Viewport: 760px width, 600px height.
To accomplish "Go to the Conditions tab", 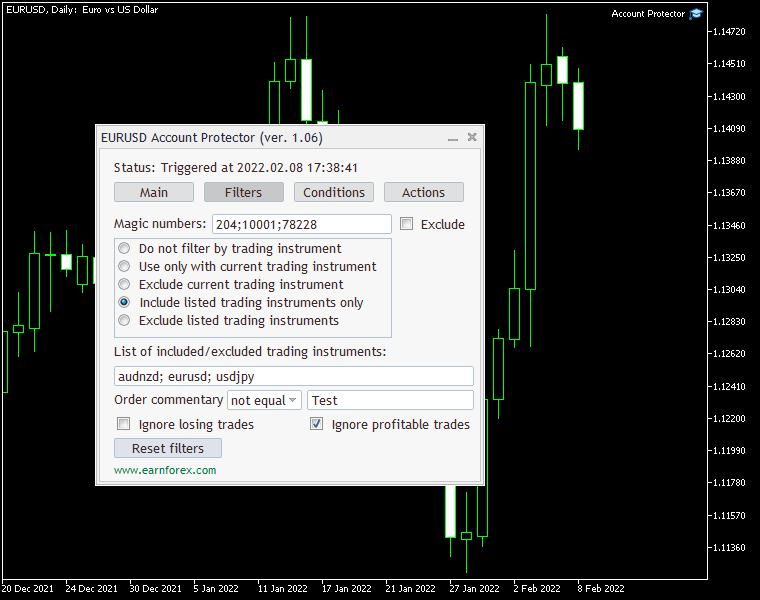I will click(334, 192).
